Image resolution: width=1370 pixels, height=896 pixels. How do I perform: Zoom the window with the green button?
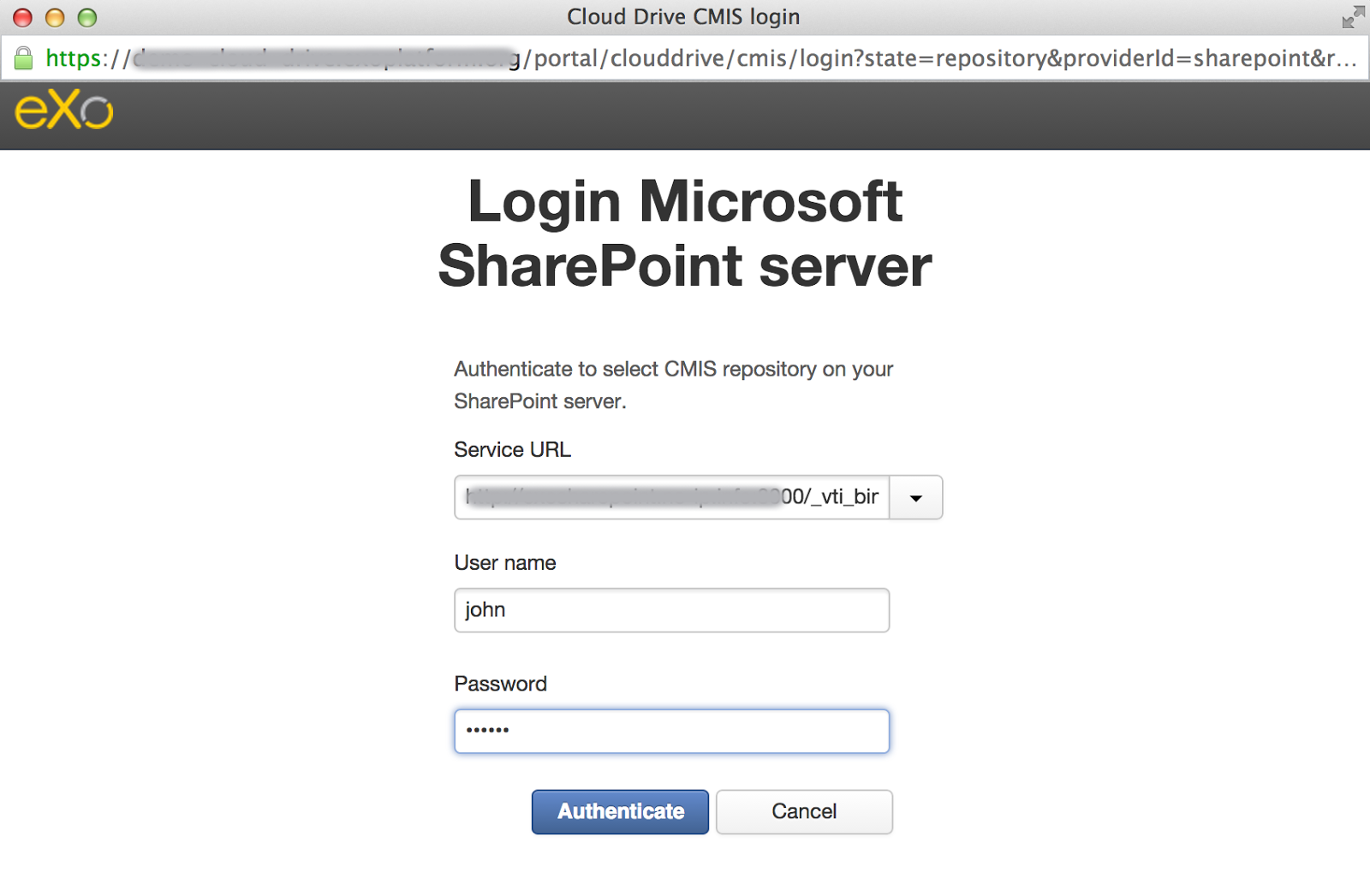[87, 17]
